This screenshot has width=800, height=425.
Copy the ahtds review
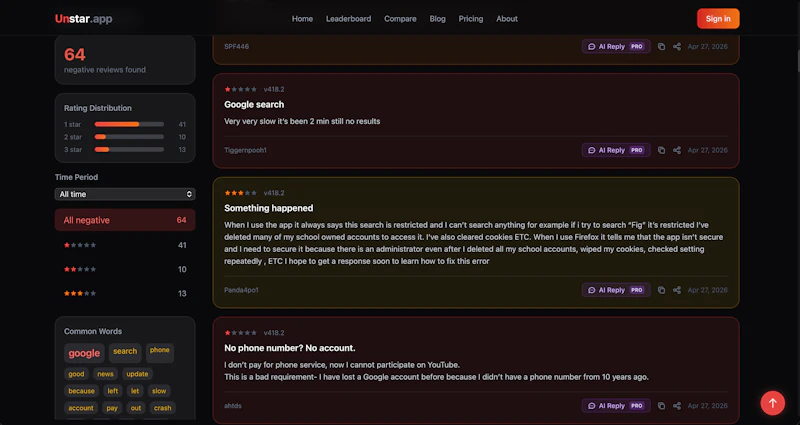click(661, 406)
